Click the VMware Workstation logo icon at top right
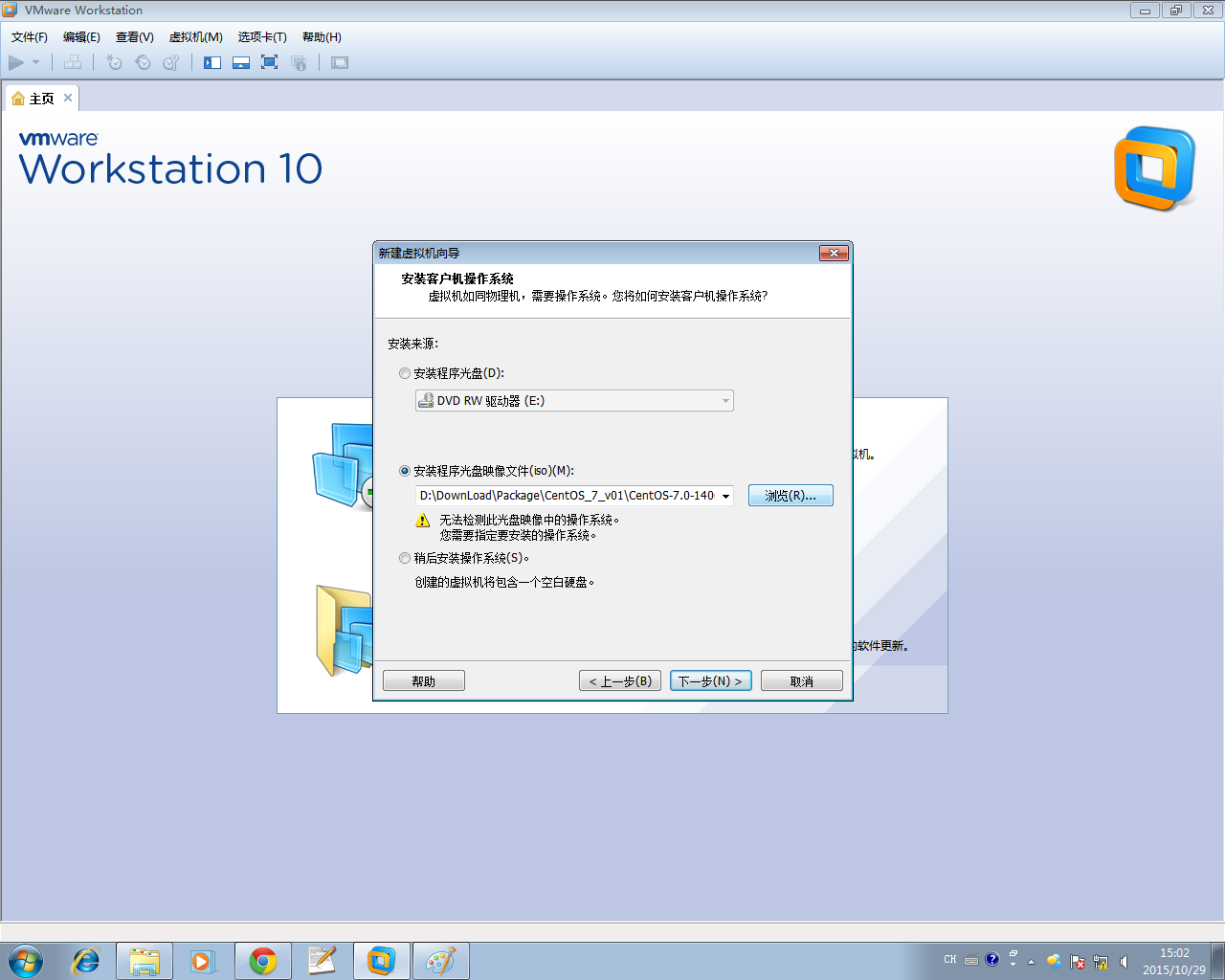 [1155, 168]
